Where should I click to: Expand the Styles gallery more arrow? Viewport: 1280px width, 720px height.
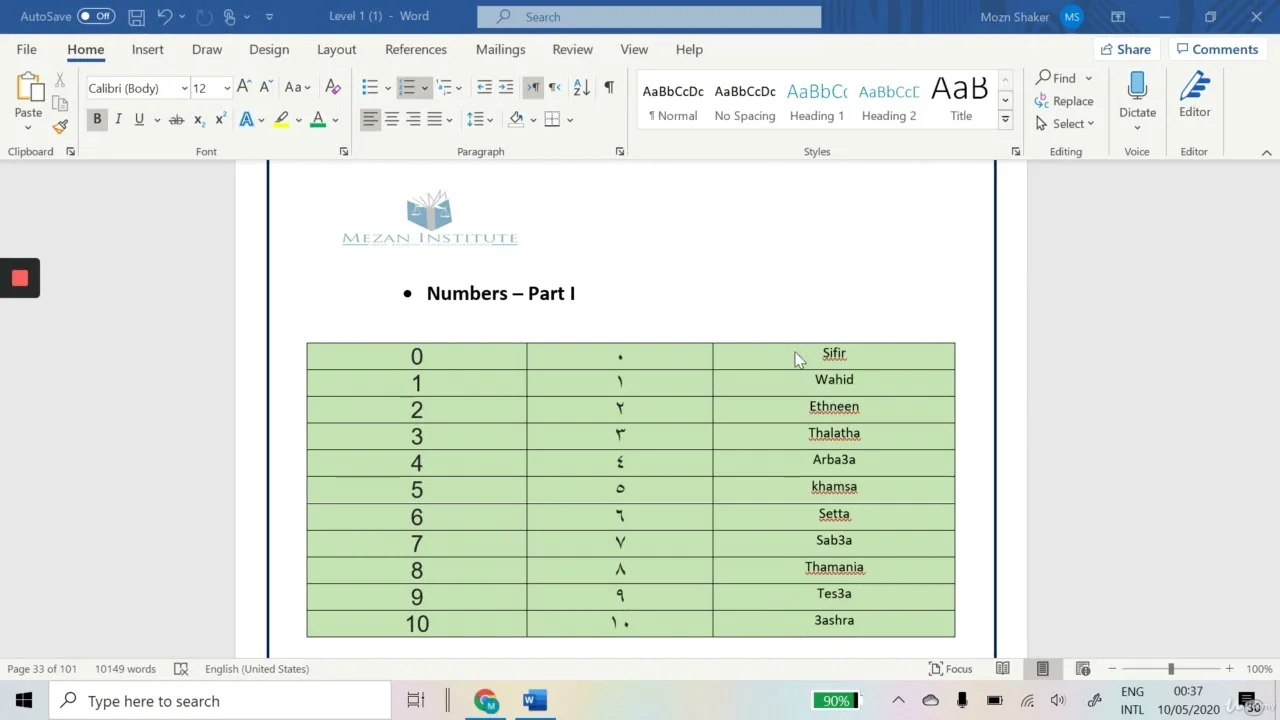1005,120
